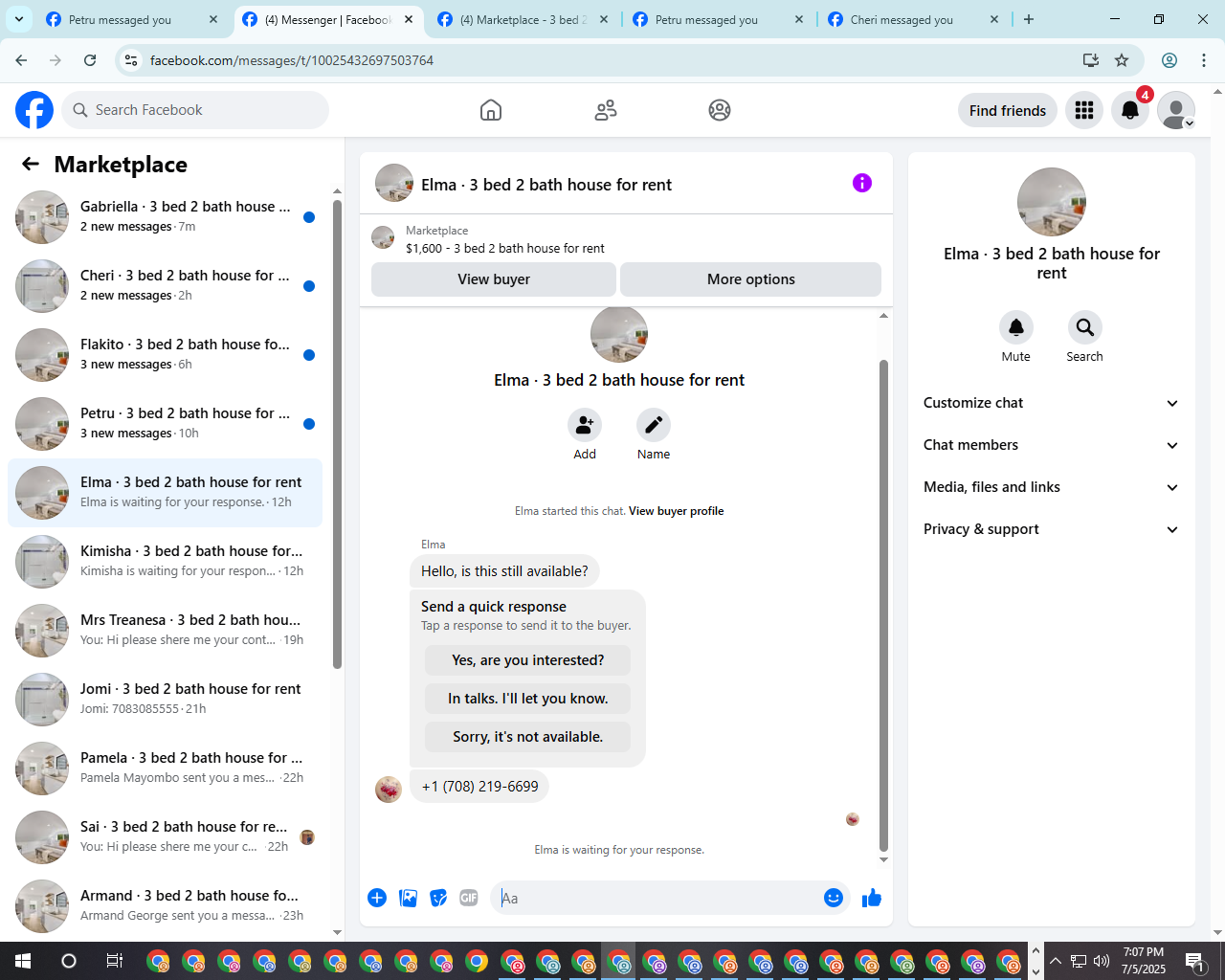Image resolution: width=1225 pixels, height=980 pixels.
Task: Open more actions plus icon in composer
Action: (x=377, y=898)
